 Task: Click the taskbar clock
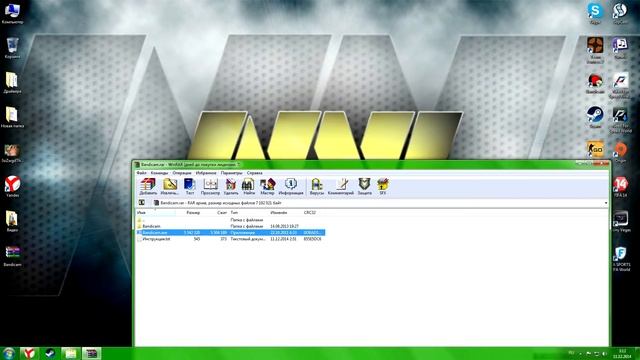click(622, 353)
